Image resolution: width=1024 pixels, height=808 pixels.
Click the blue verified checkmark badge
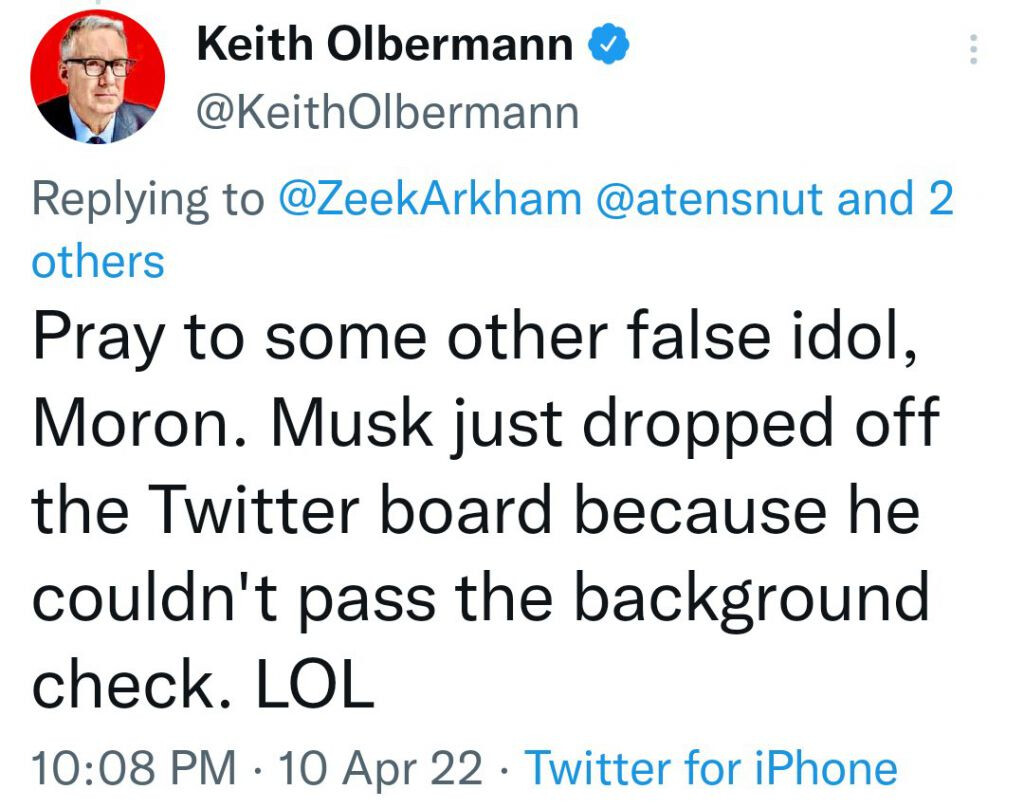tap(609, 44)
